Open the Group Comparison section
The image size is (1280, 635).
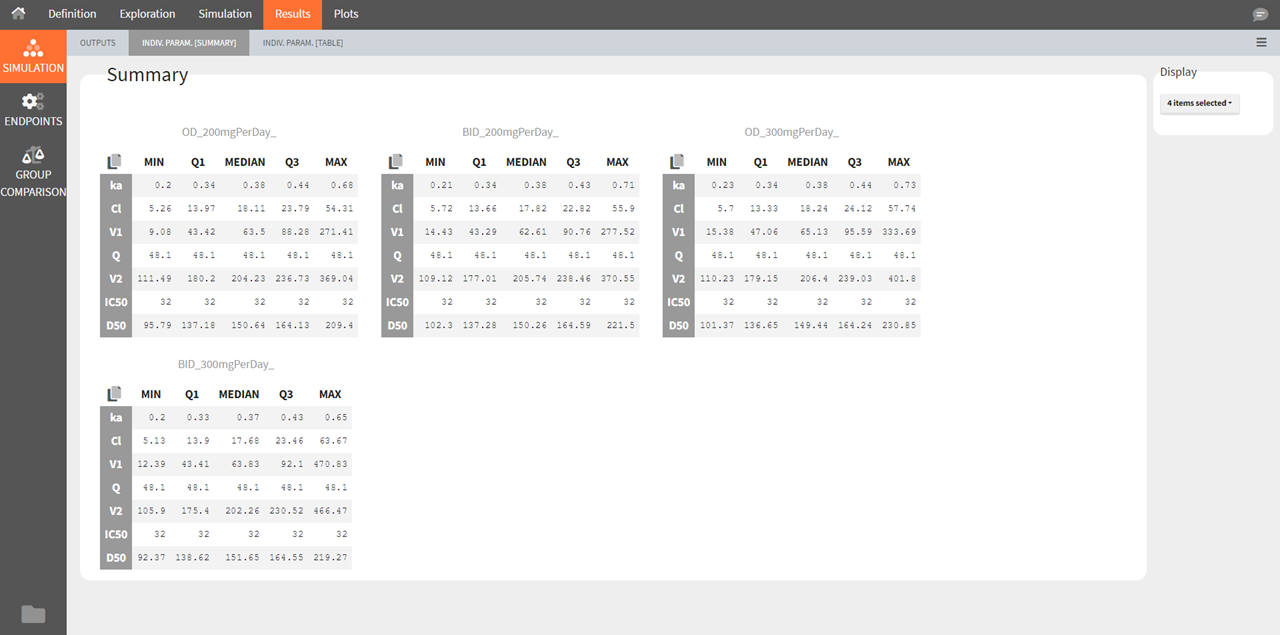[x=33, y=170]
